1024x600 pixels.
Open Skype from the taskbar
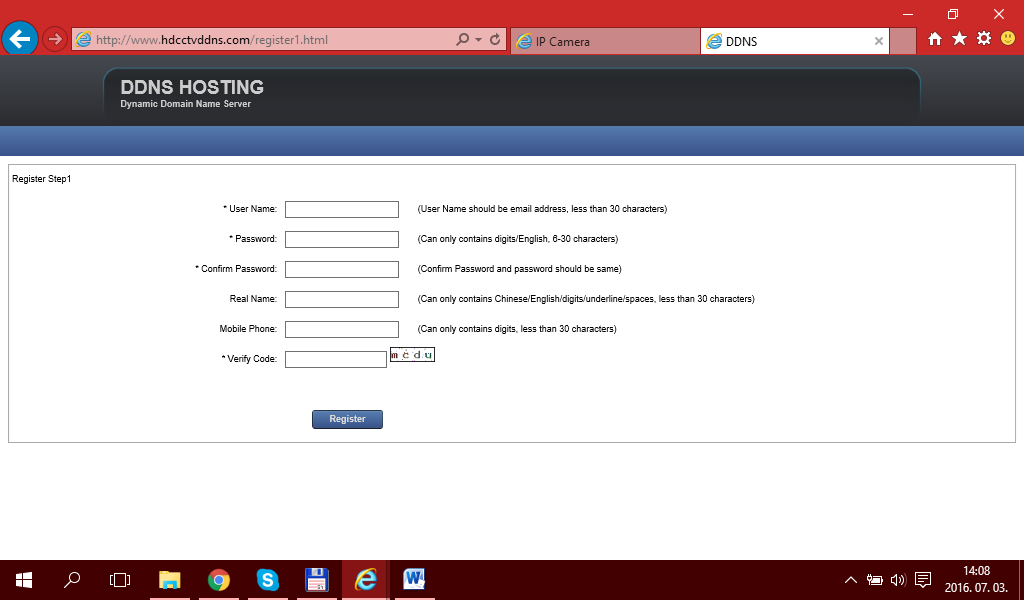[x=268, y=580]
